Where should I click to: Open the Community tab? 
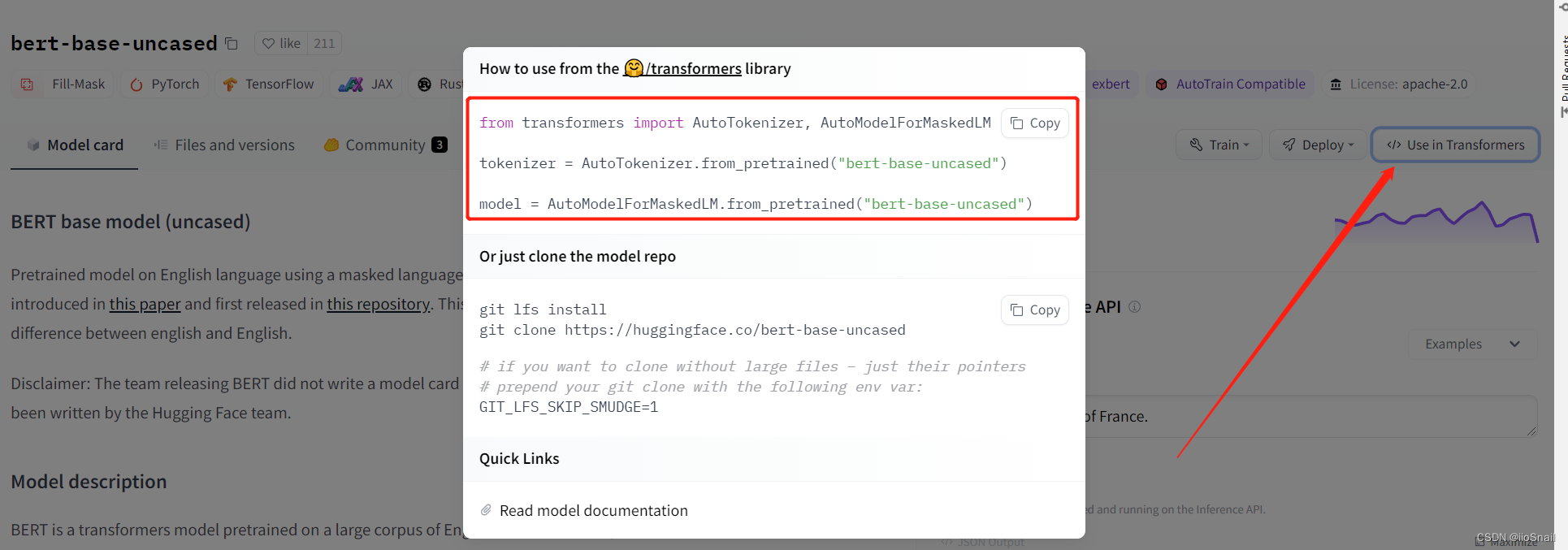coord(385,145)
